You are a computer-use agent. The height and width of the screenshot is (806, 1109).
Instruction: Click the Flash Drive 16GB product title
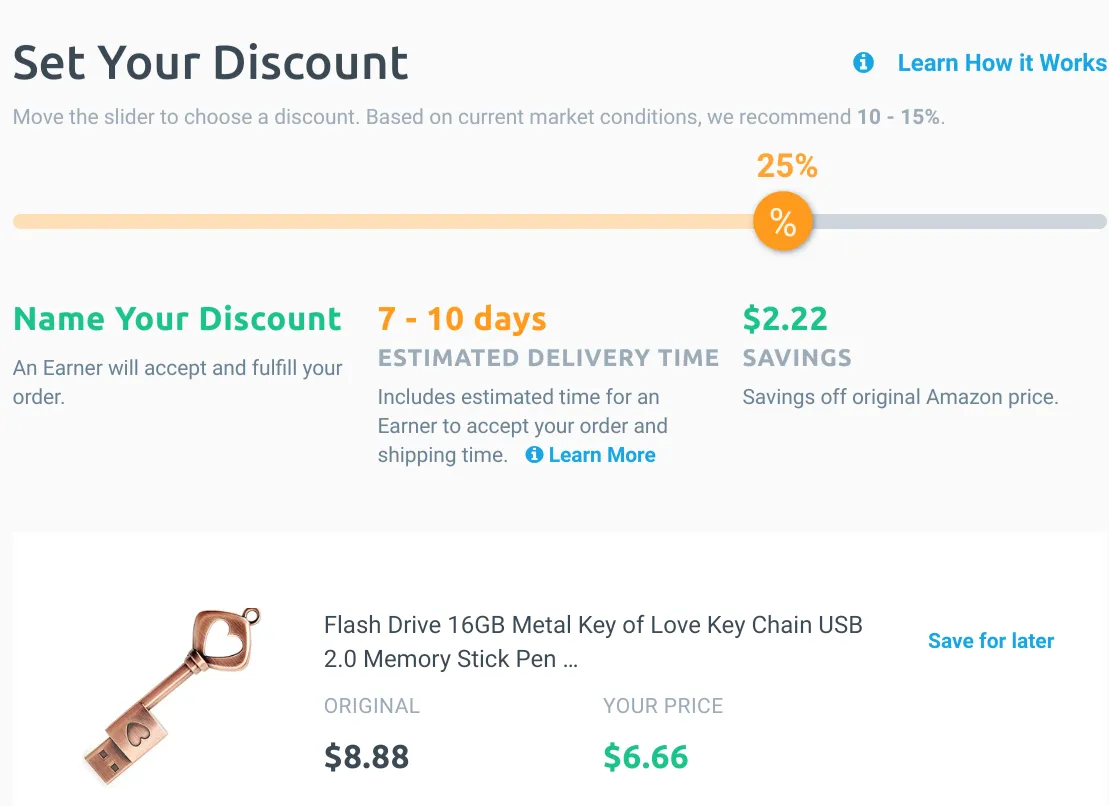[593, 641]
